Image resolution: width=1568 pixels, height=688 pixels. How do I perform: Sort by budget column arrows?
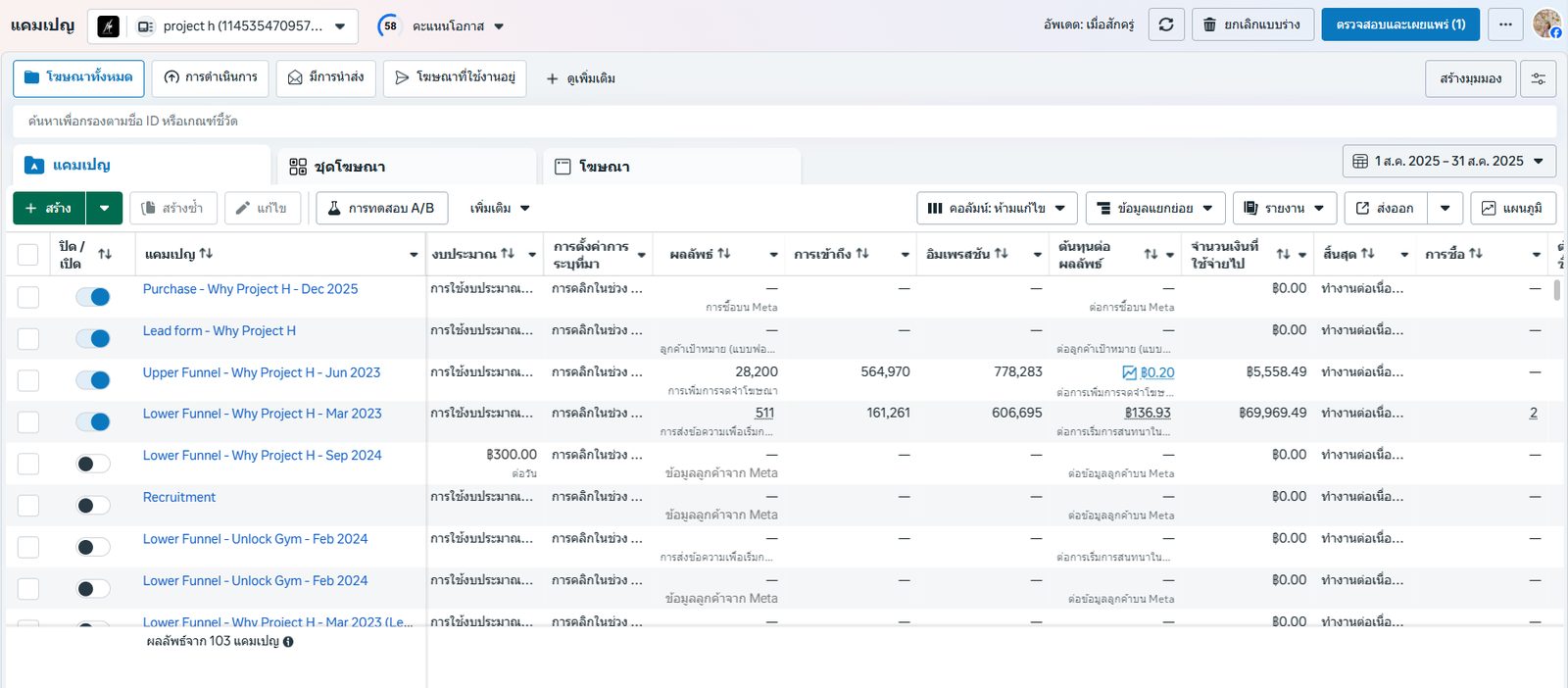coord(508,253)
